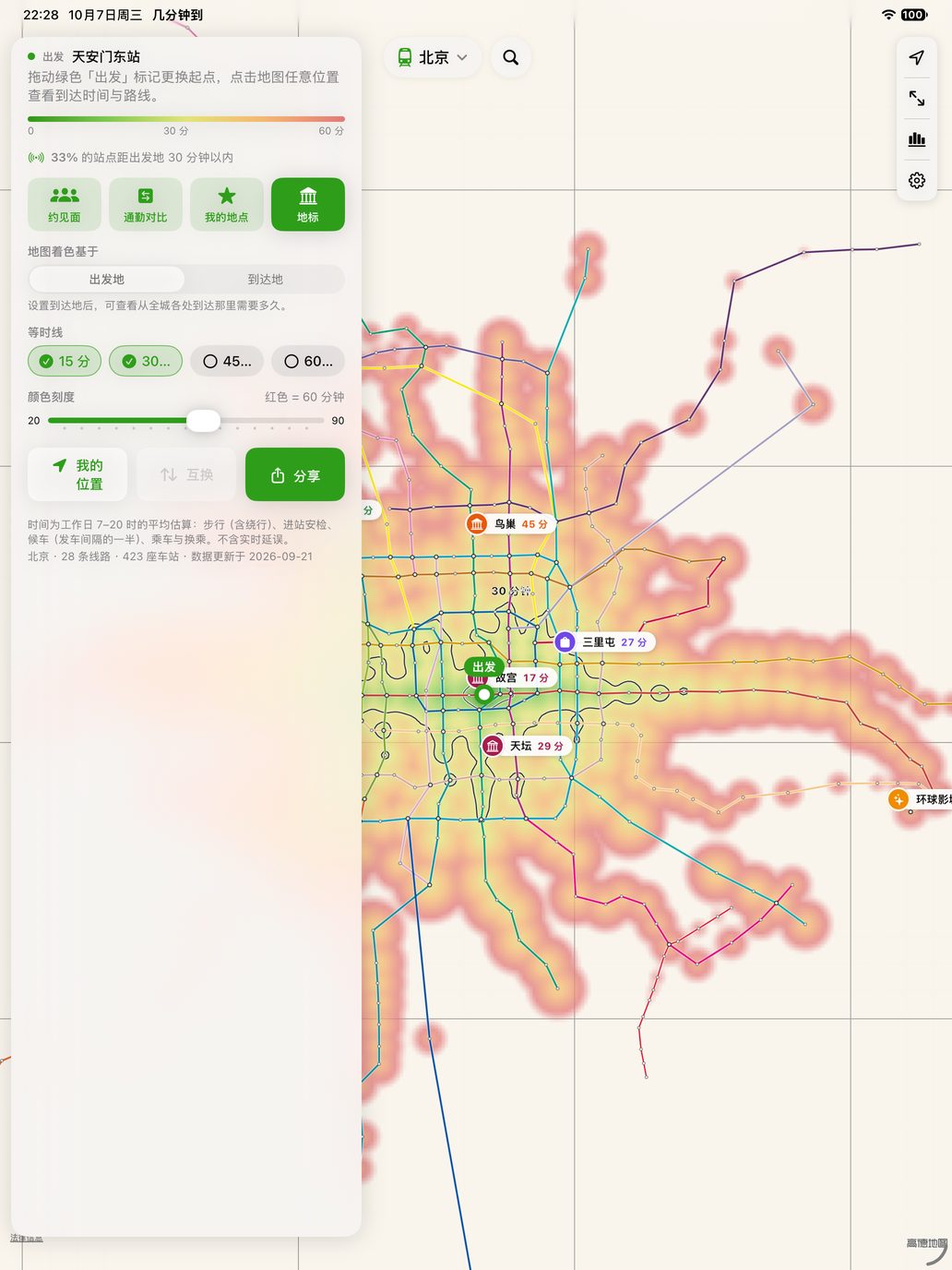Screen dimensions: 952x1270
Task: Click the 三里屯 landmark marker icon
Action: 565,641
